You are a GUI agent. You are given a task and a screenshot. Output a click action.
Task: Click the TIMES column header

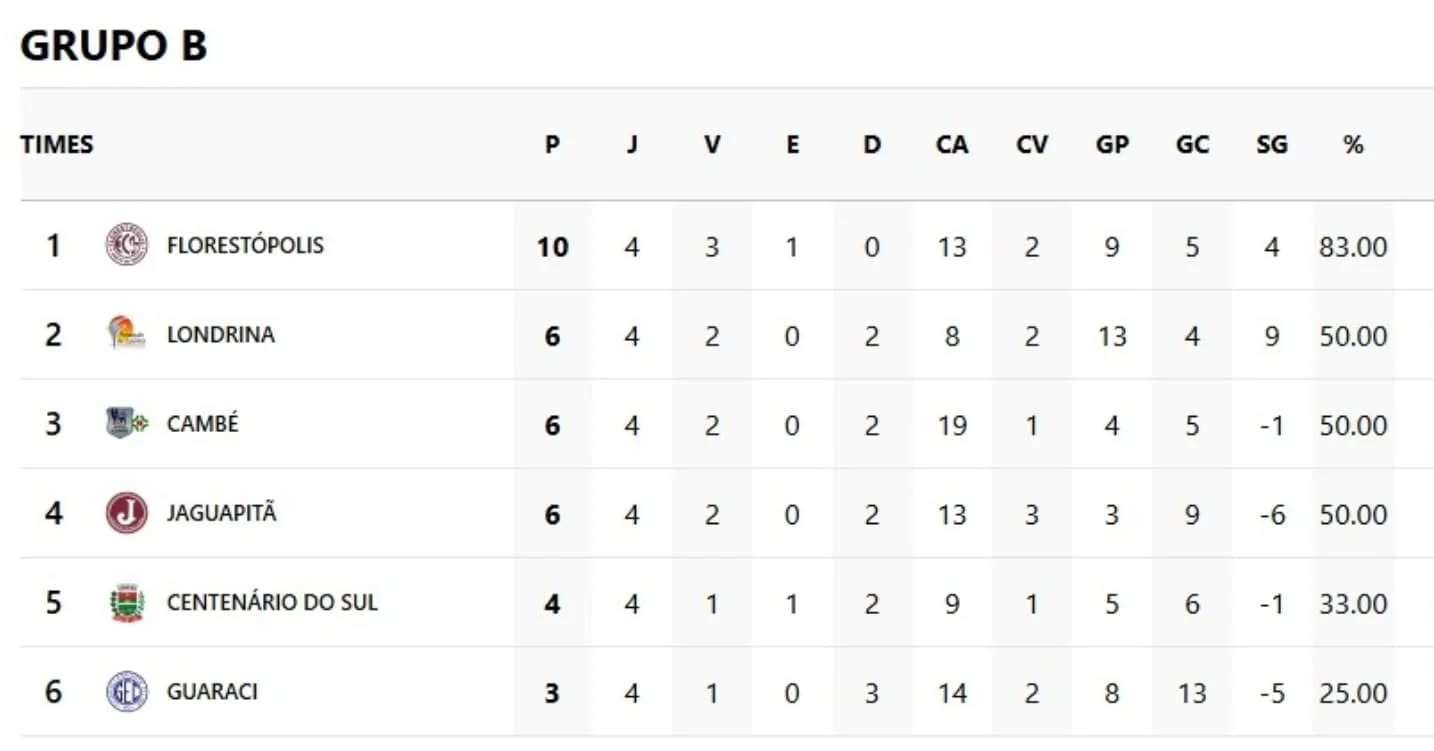pos(57,145)
